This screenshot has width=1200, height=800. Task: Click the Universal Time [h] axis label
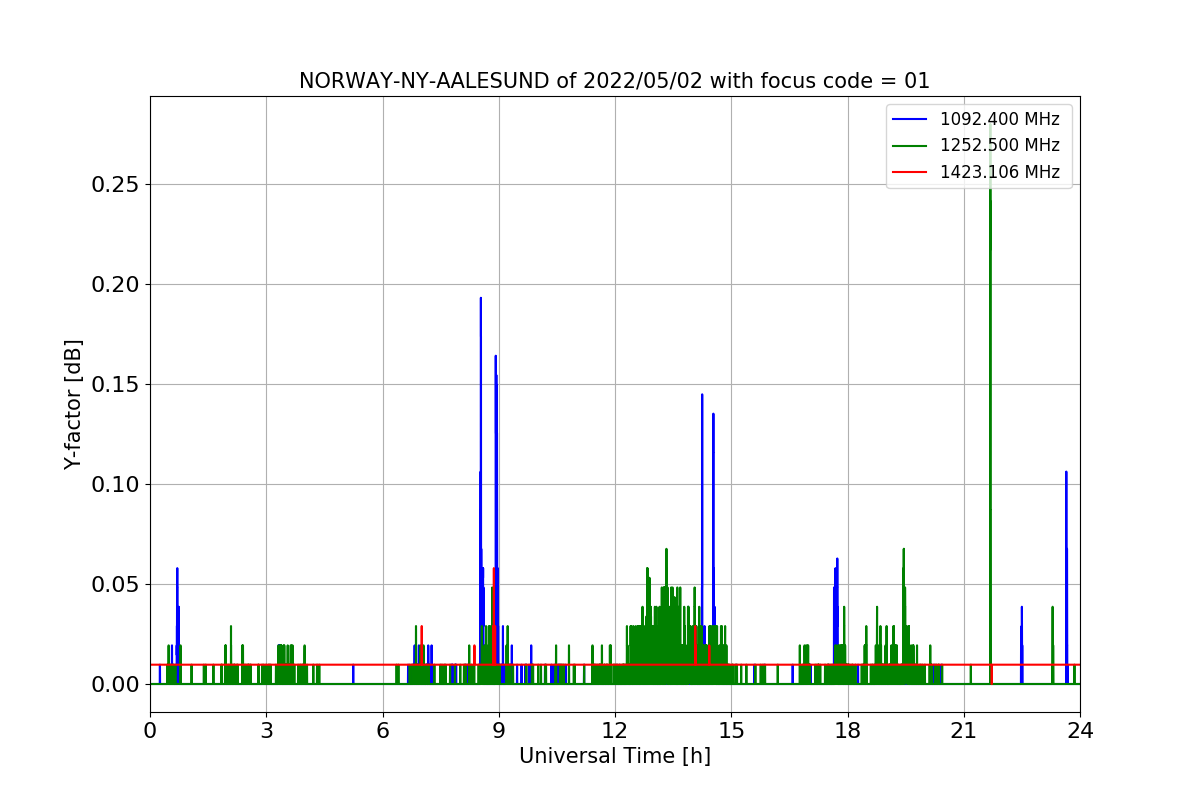pyautogui.click(x=614, y=757)
